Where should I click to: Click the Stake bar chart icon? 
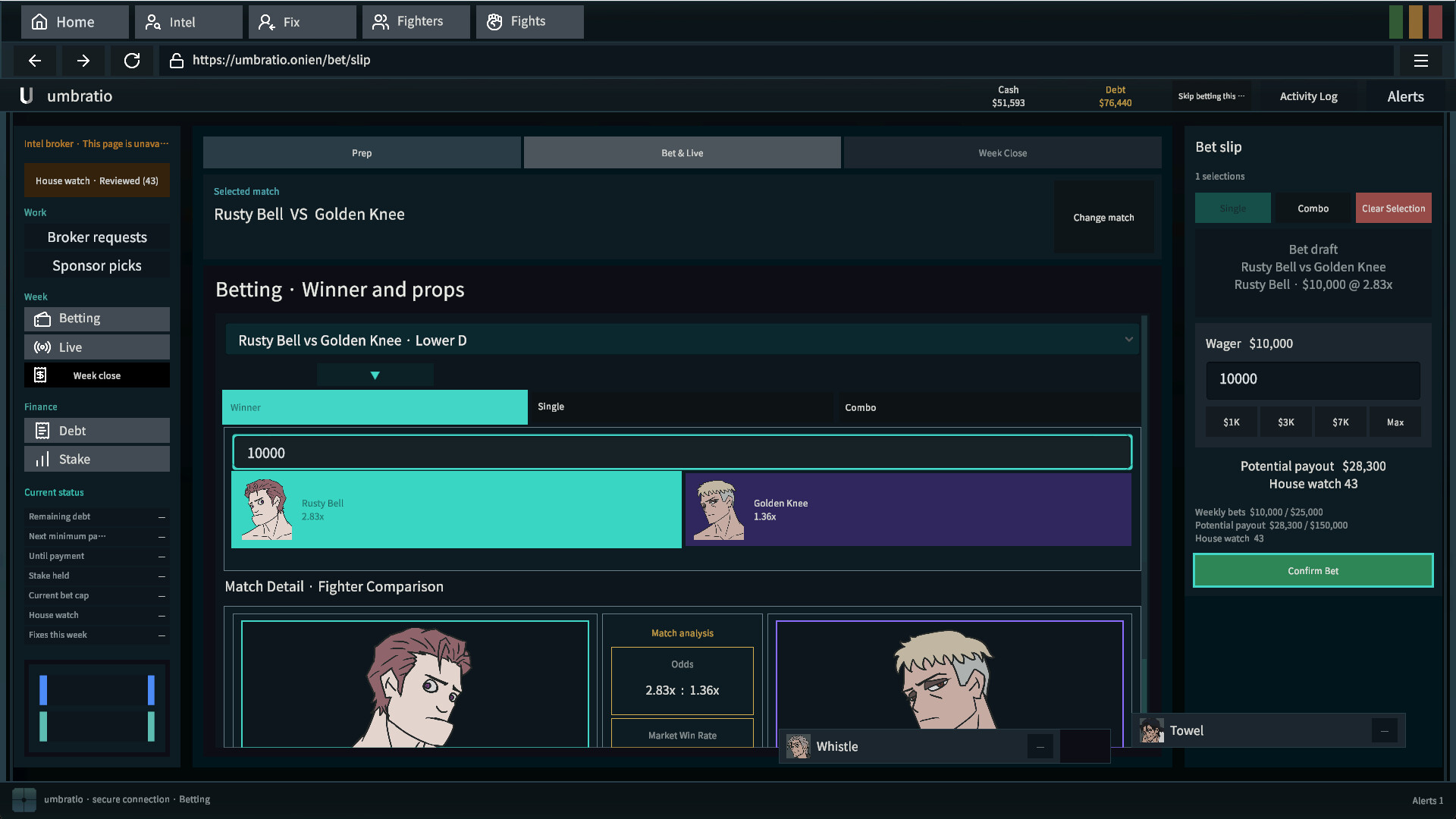[x=42, y=459]
